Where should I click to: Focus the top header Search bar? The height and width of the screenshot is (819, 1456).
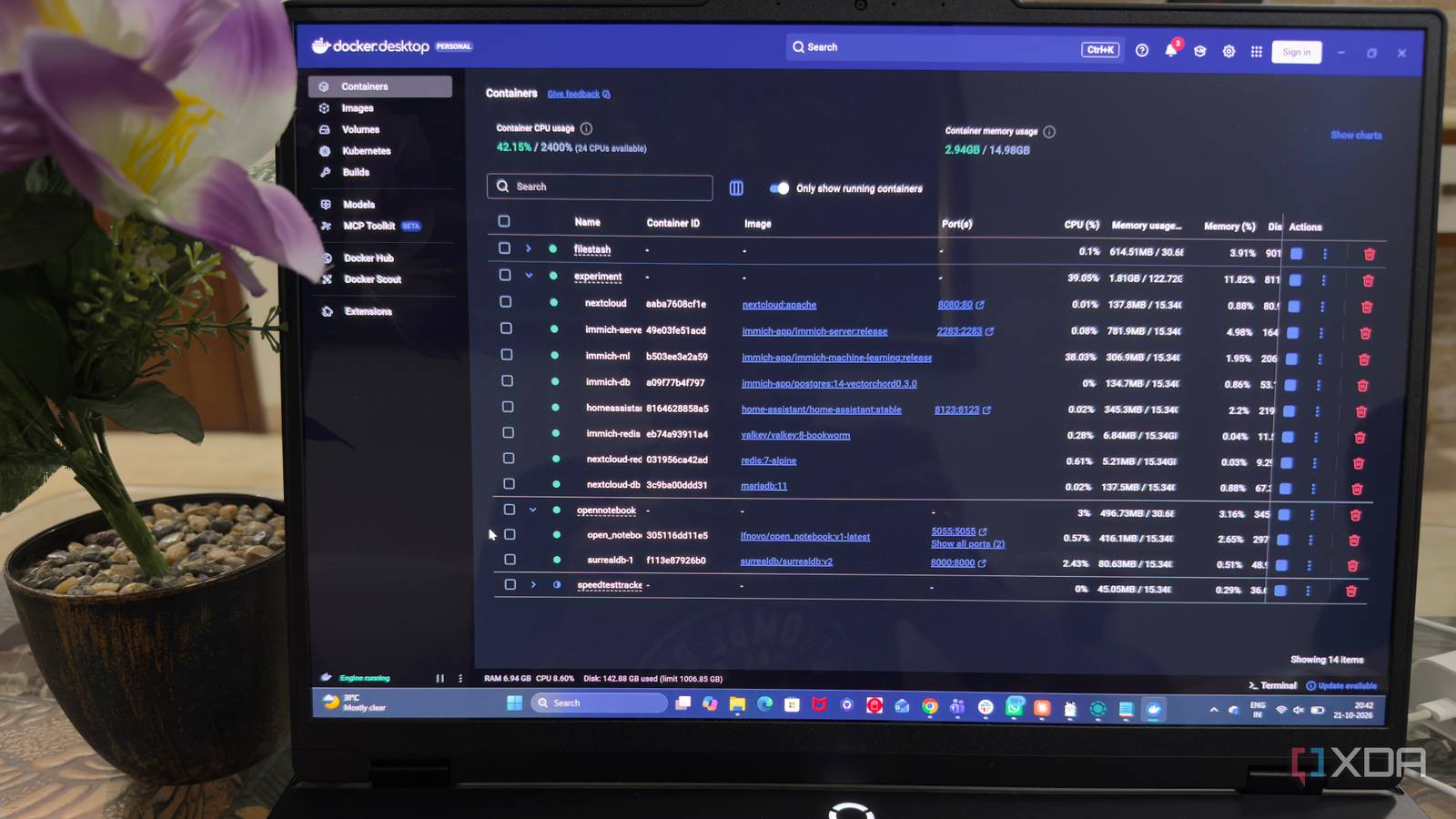pos(954,47)
